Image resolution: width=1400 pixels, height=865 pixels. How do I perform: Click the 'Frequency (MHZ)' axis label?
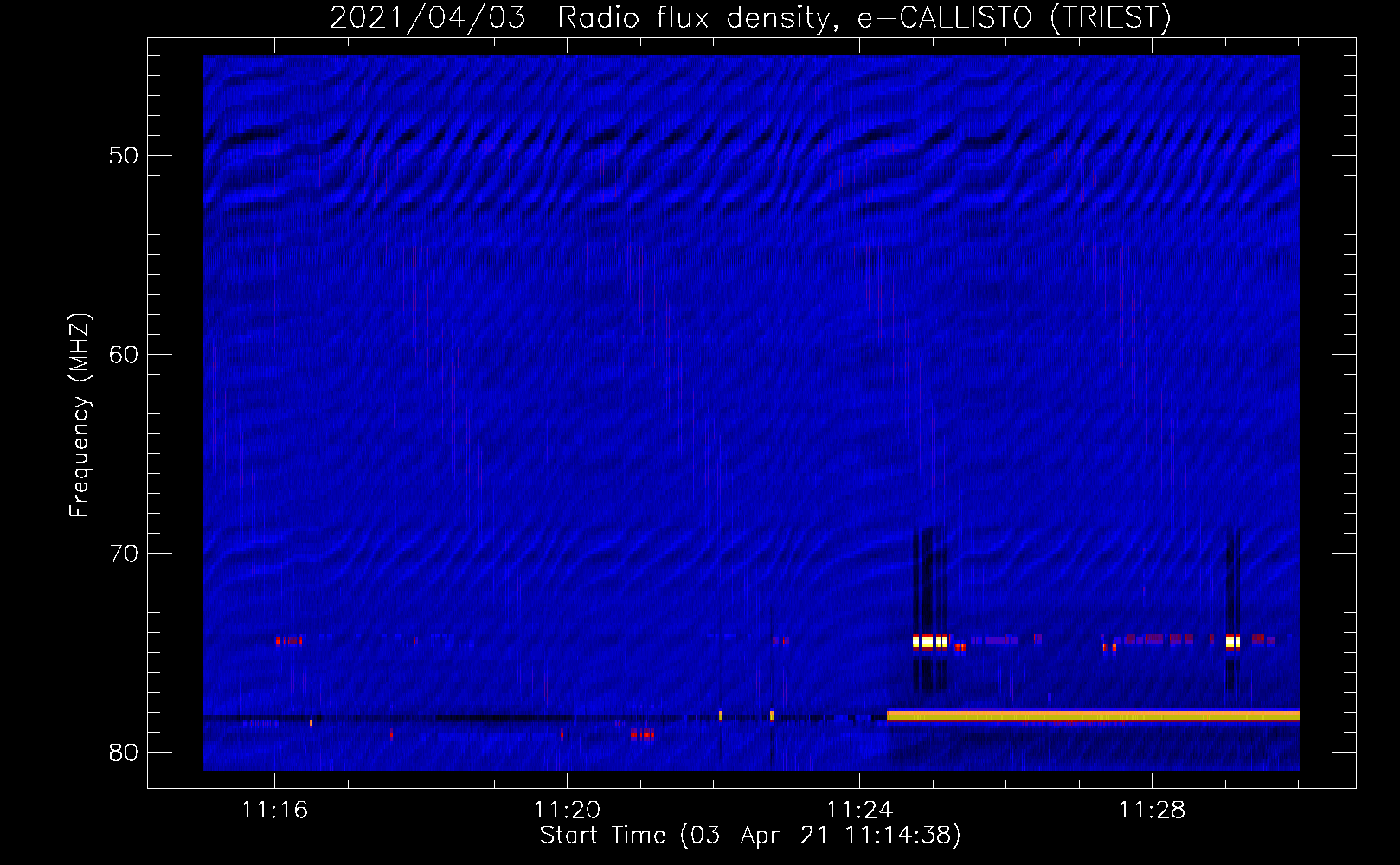click(80, 415)
